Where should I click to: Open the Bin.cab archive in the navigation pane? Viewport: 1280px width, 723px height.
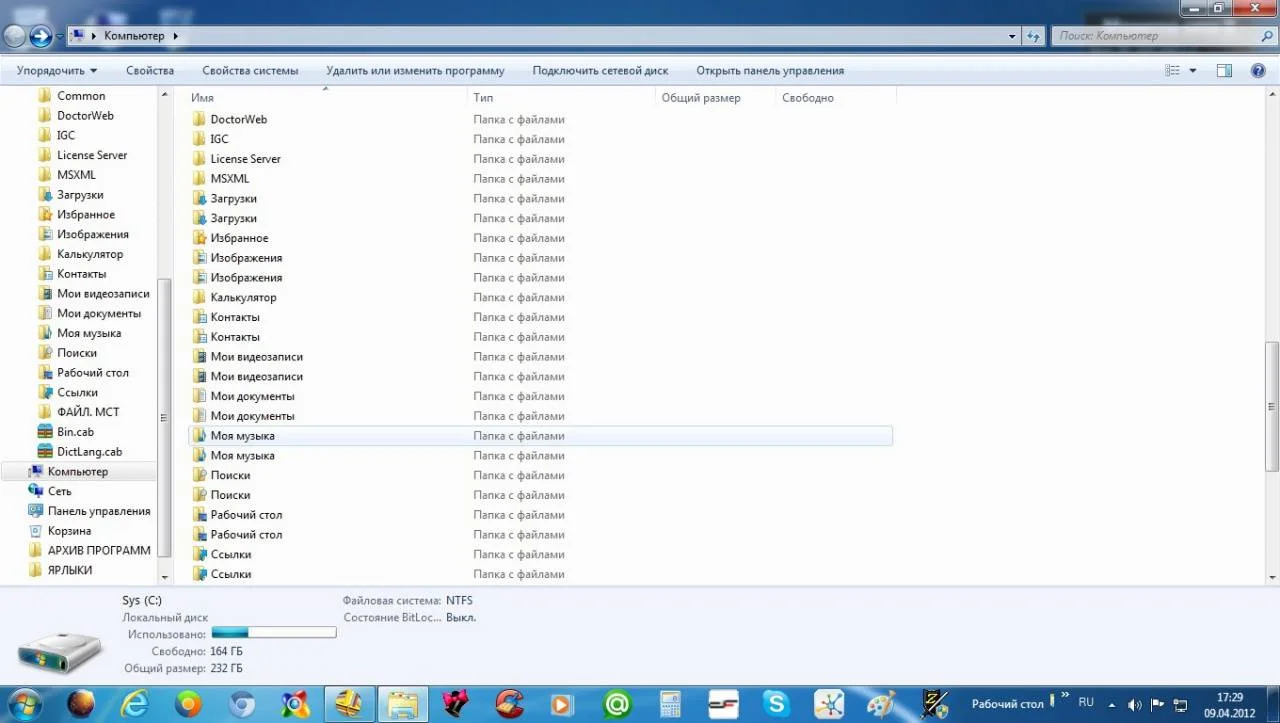[x=66, y=432]
